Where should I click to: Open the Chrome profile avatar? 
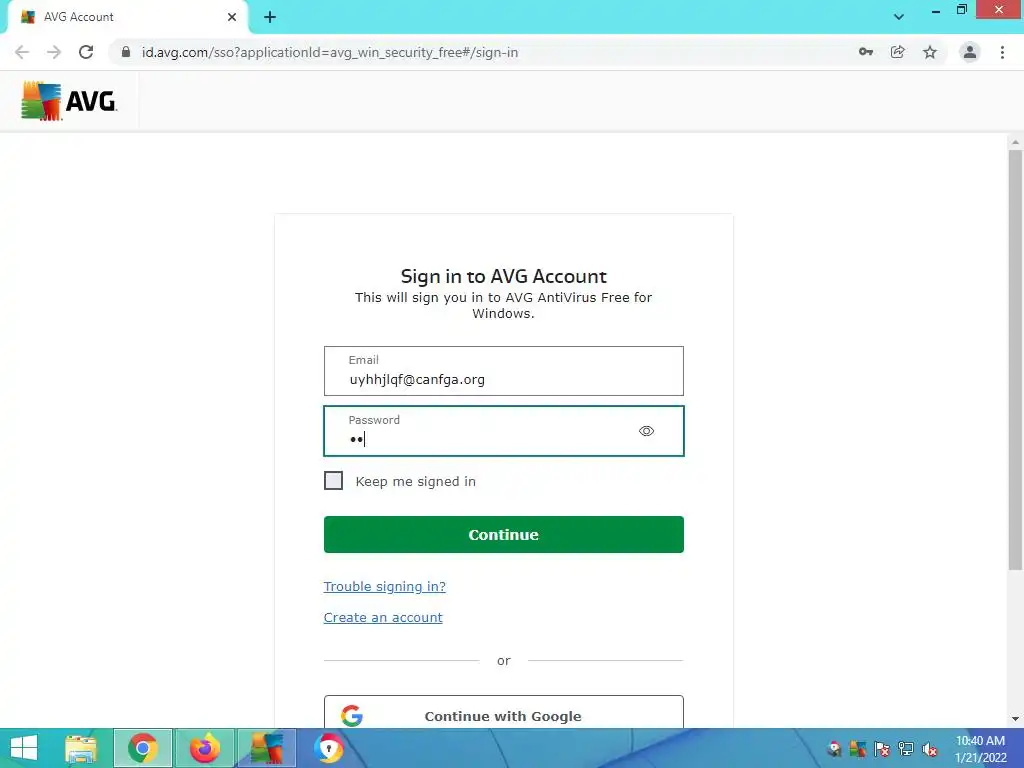(x=970, y=52)
